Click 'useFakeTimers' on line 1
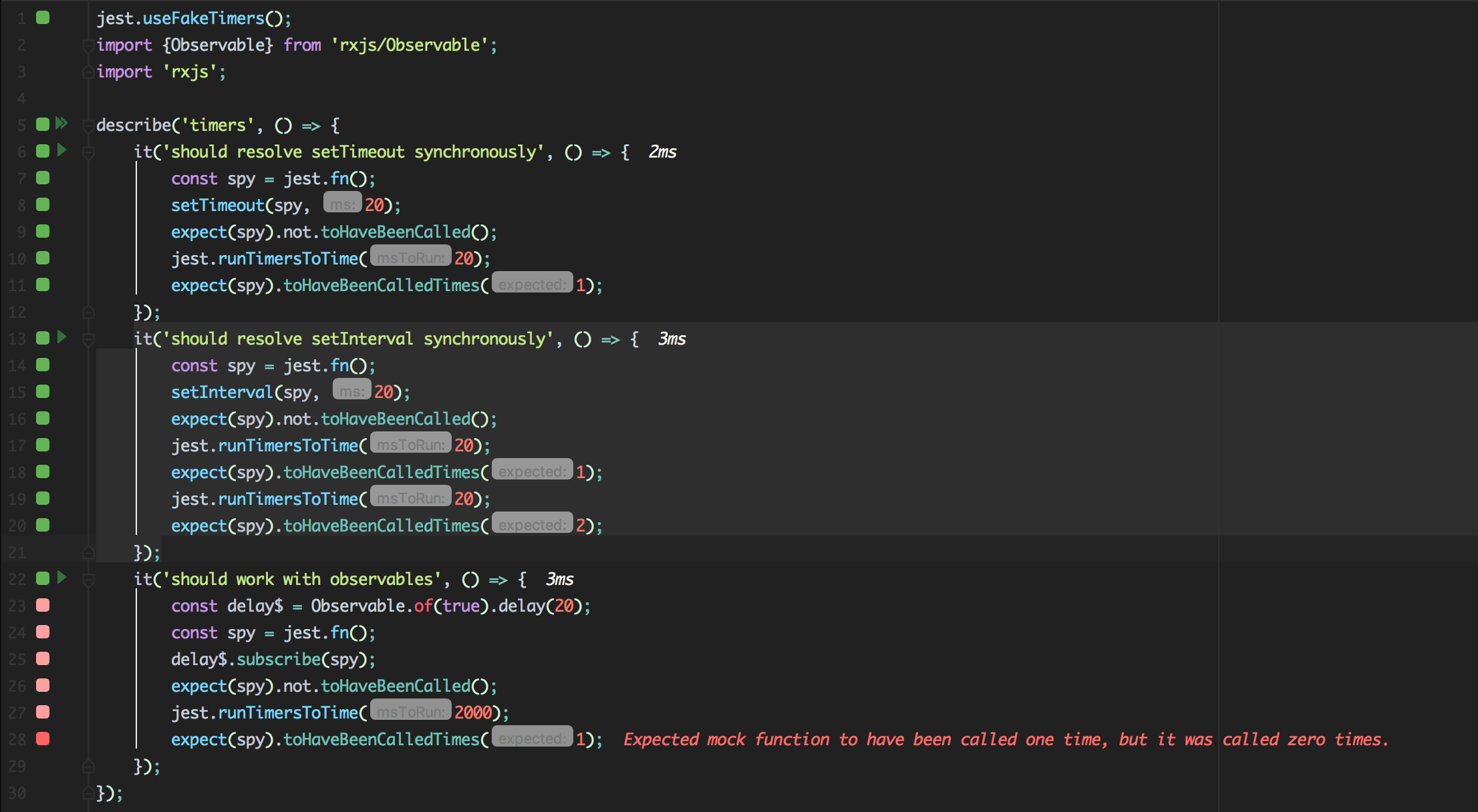Image resolution: width=1478 pixels, height=812 pixels. click(x=204, y=18)
